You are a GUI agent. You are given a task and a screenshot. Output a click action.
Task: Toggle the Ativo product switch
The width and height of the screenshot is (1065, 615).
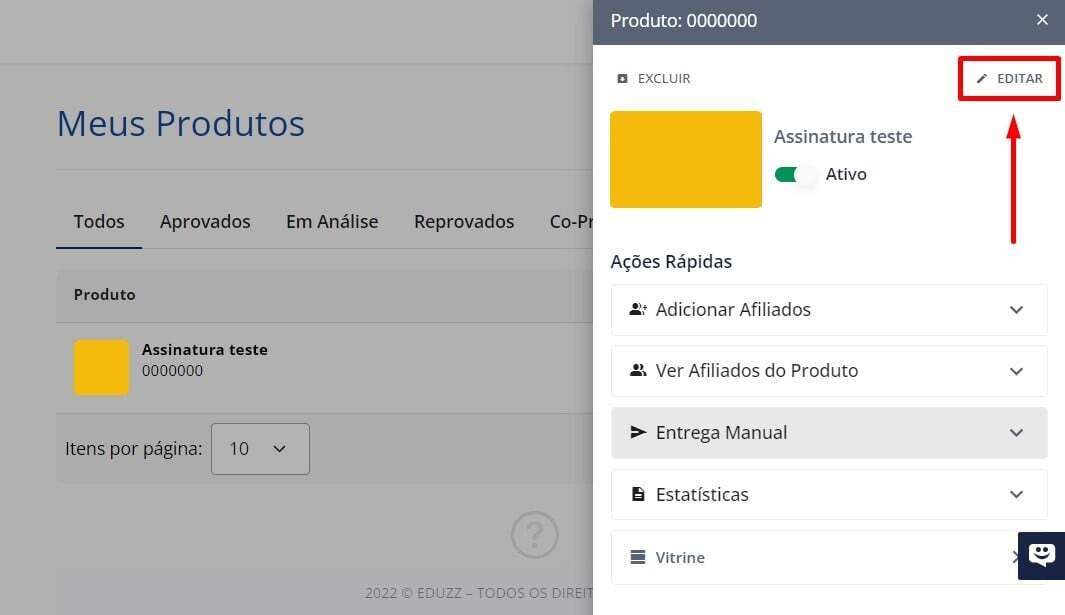[x=795, y=175]
